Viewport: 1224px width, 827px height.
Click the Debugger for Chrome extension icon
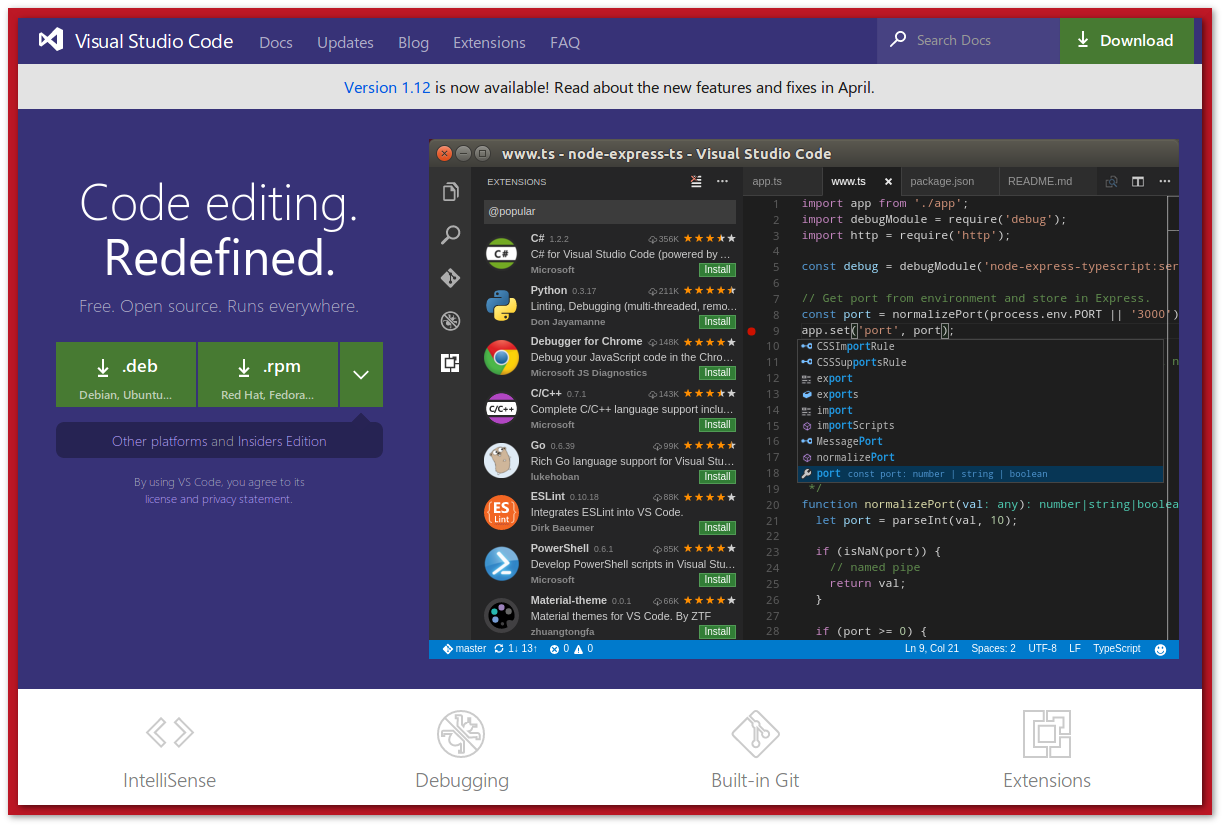(x=501, y=357)
